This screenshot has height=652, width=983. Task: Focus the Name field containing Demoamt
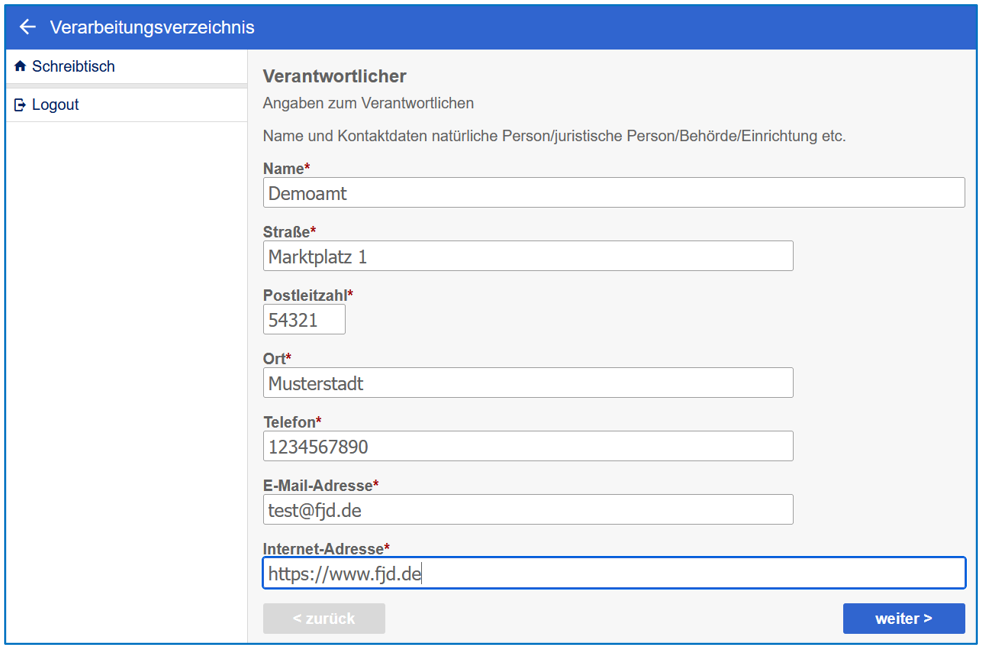pos(613,193)
